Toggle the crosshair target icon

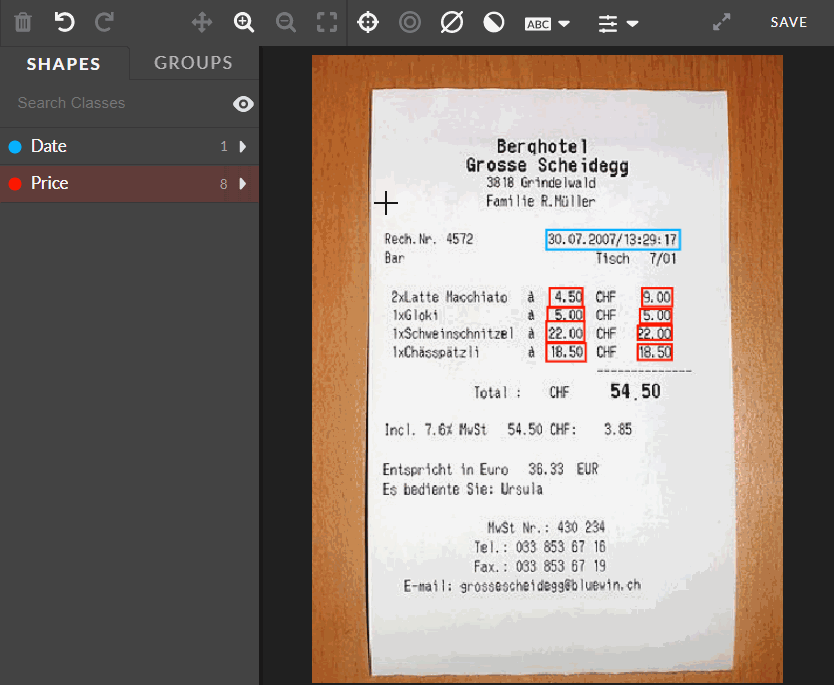coord(368,22)
